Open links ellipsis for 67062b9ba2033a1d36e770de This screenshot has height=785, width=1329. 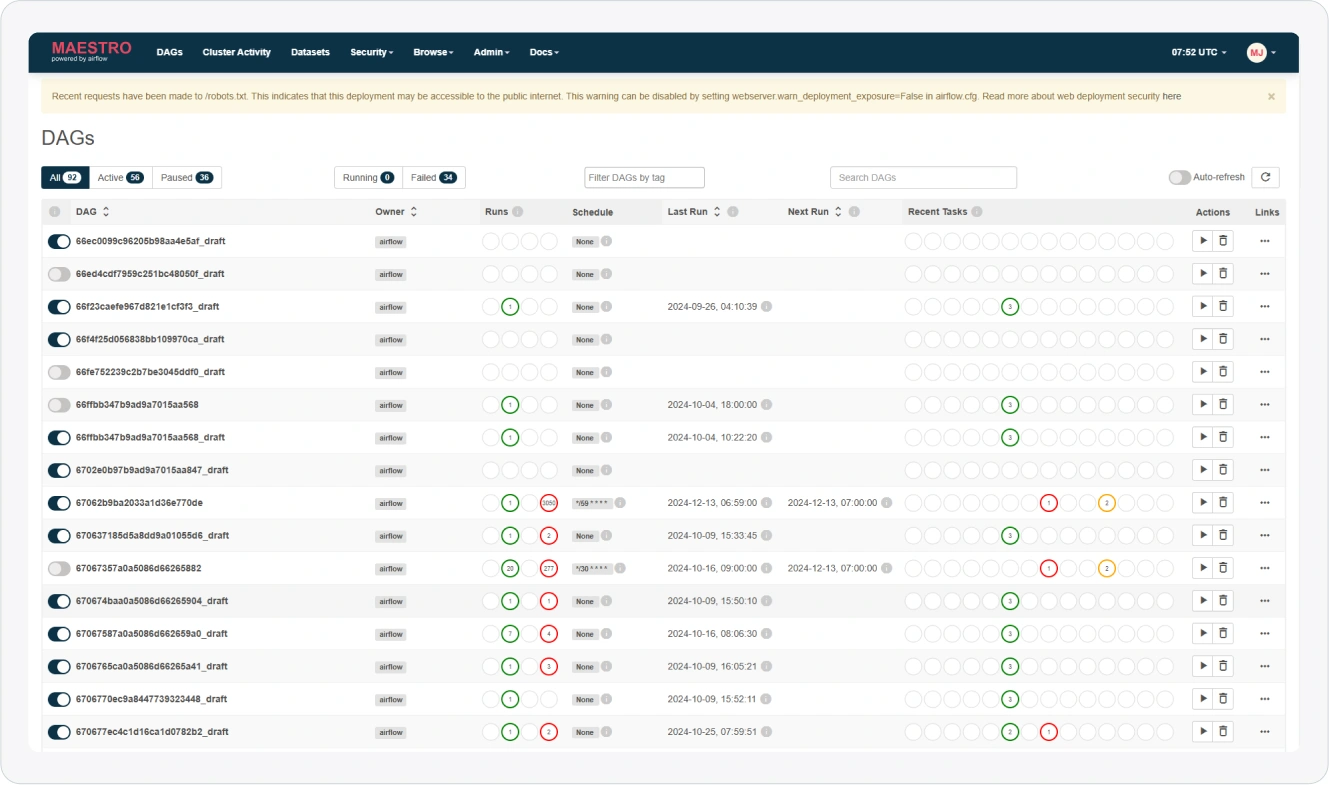coord(1265,503)
